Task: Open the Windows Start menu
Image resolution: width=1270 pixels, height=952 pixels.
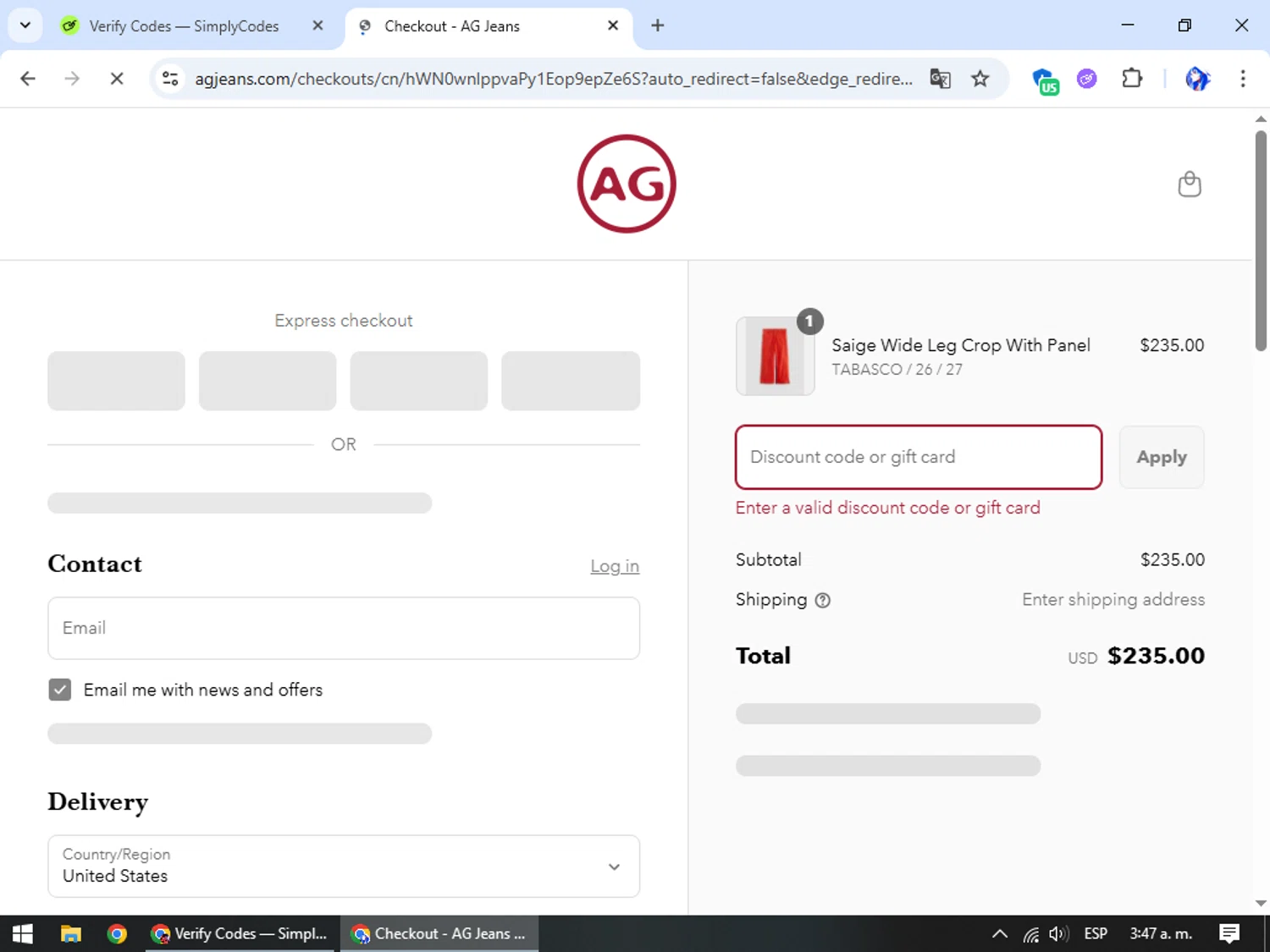Action: pyautogui.click(x=23, y=933)
